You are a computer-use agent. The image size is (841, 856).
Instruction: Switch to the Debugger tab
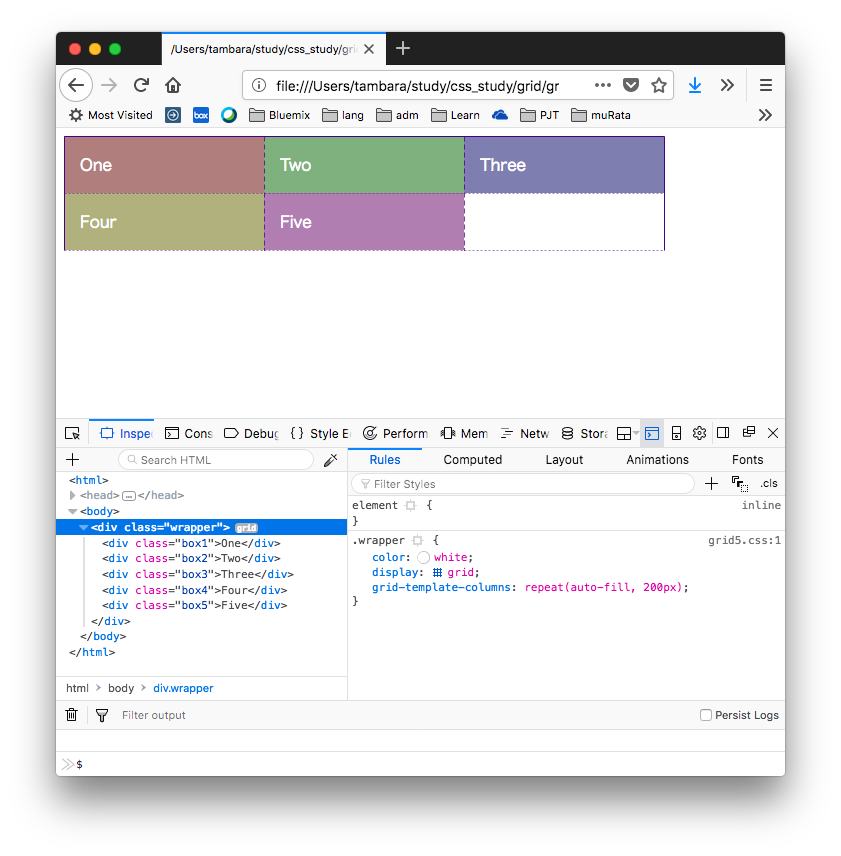(x=251, y=433)
